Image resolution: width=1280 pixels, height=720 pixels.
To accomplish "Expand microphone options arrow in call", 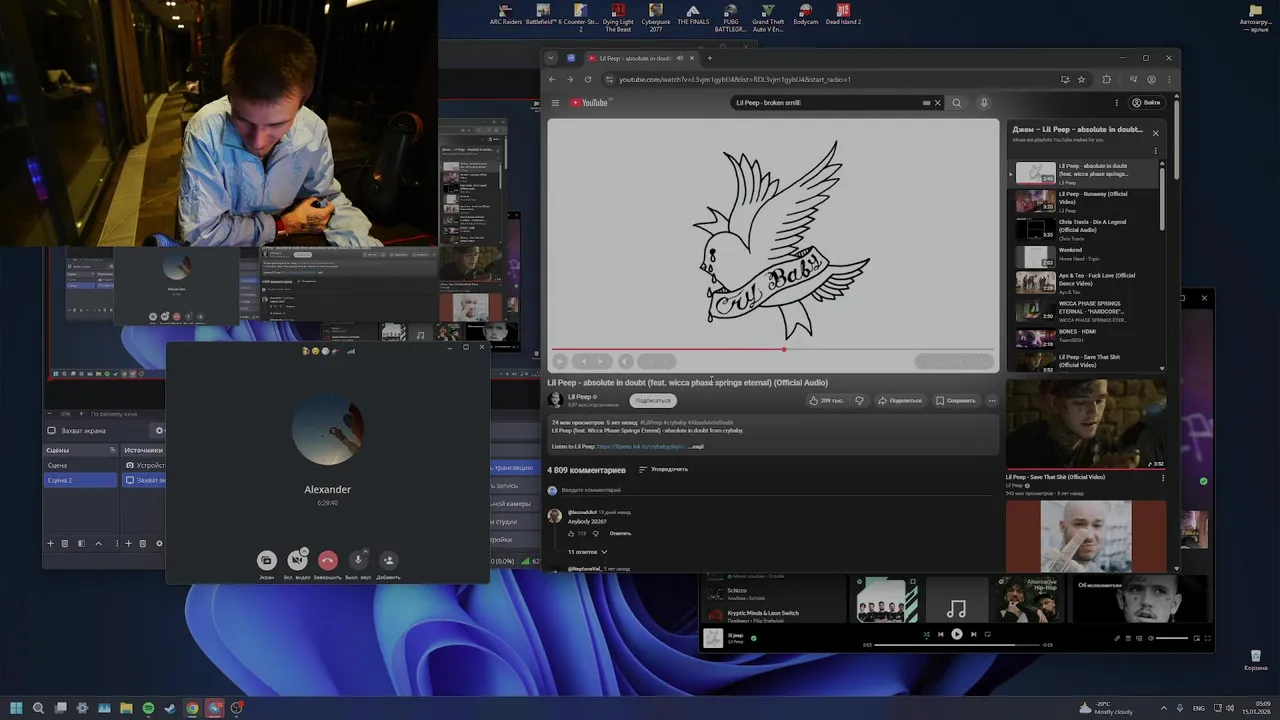I will (366, 551).
